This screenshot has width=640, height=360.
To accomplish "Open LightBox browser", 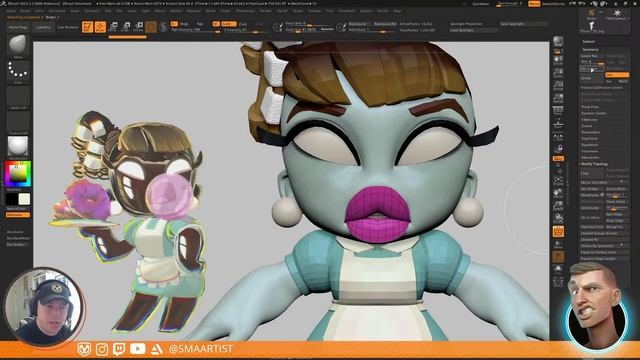I will click(43, 27).
